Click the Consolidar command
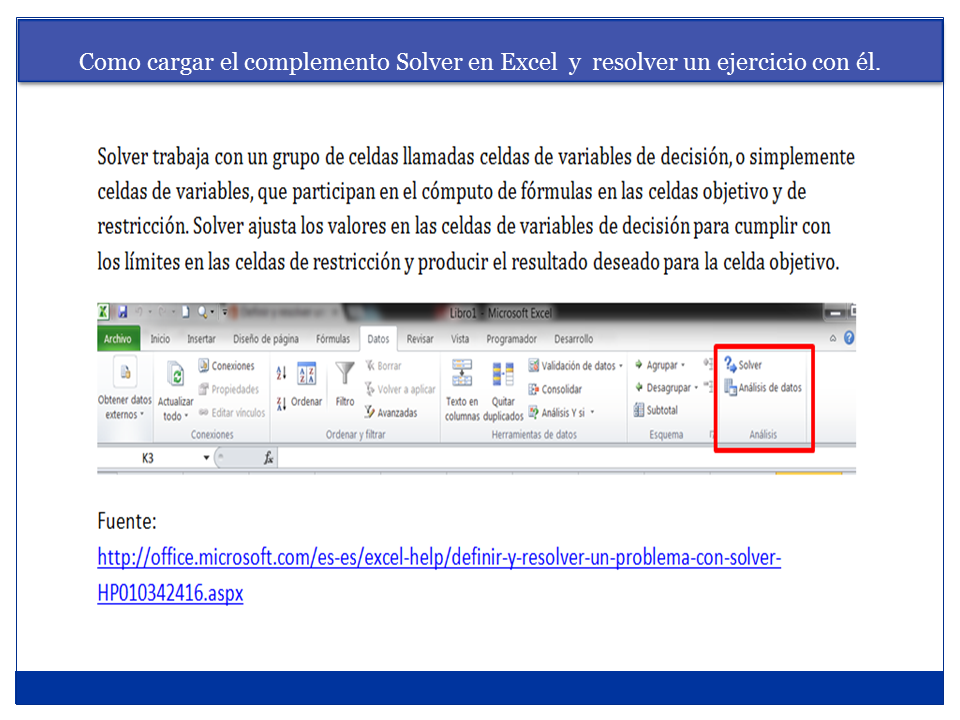 555,389
